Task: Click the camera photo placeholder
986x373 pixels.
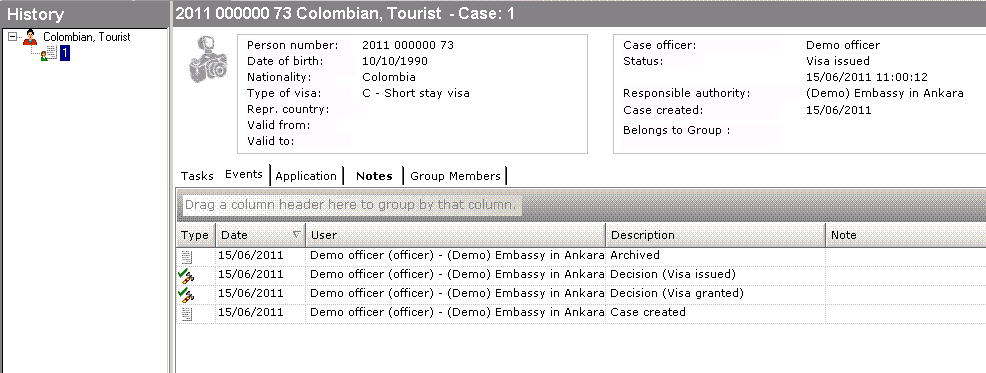Action: tap(209, 60)
